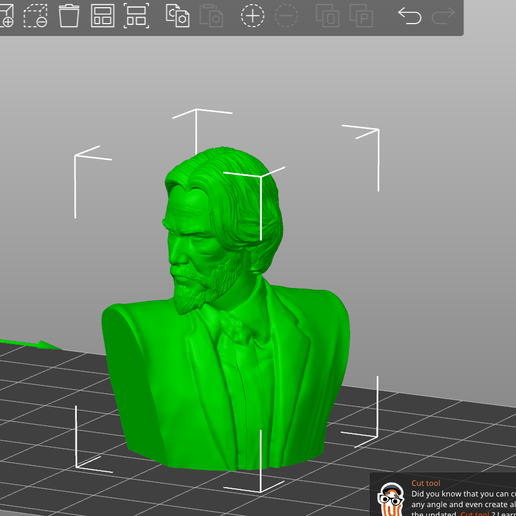
Task: Click the Split to objects icon
Action: tap(328, 15)
